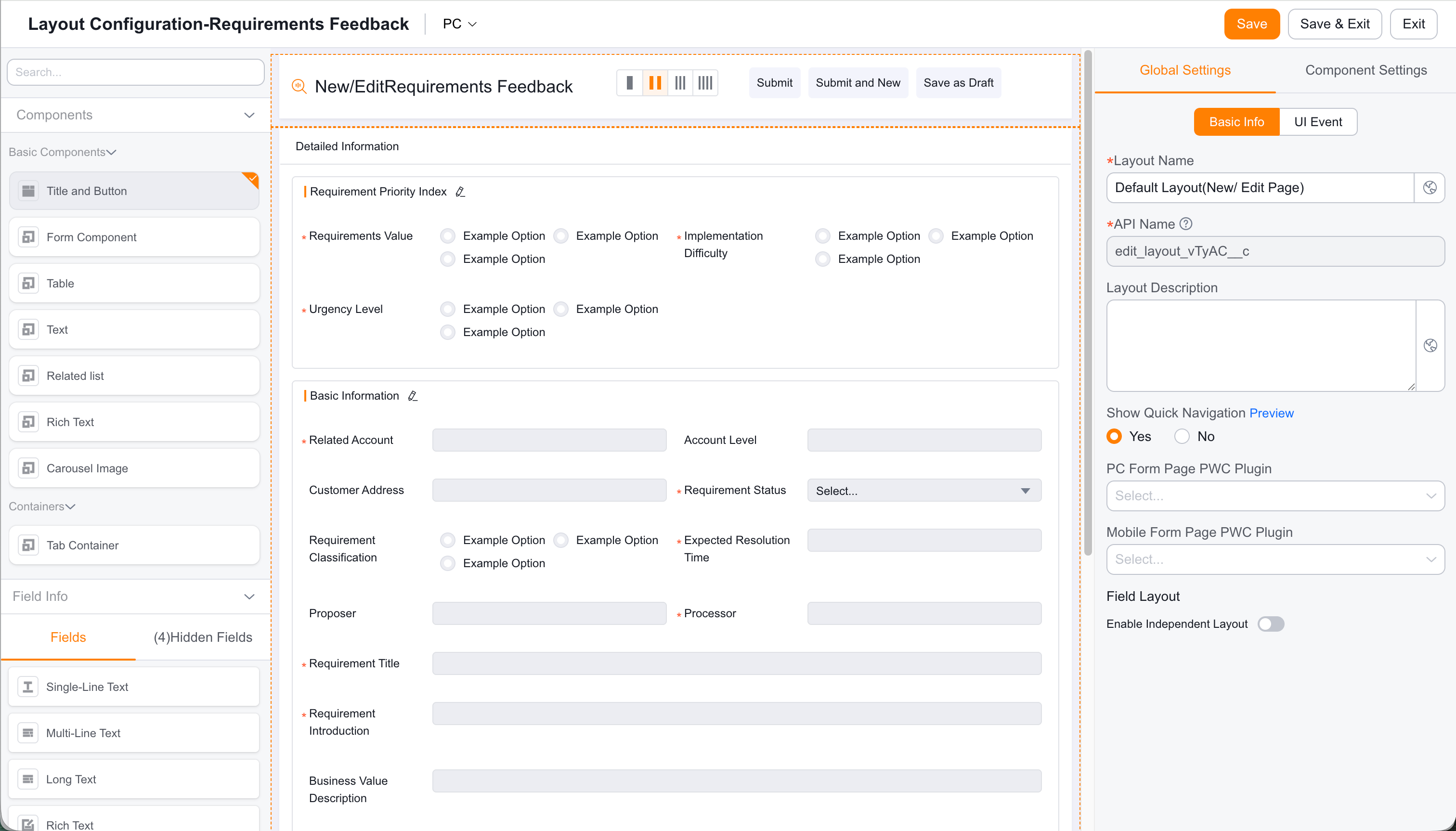The width and height of the screenshot is (1456, 831).
Task: Select first Example Option for Requirement Classification
Action: tap(448, 540)
